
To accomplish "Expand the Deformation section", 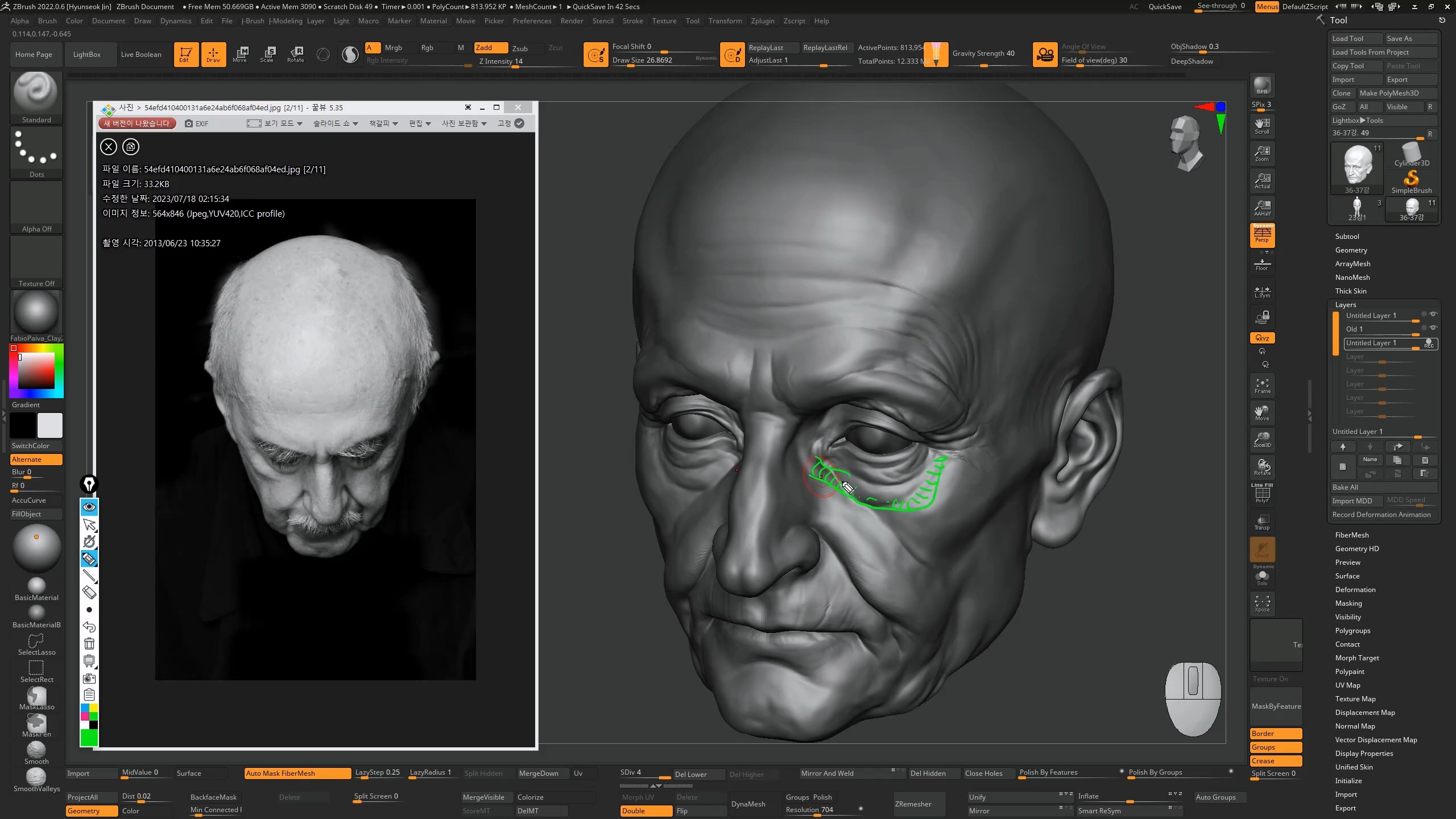I will click(1355, 590).
